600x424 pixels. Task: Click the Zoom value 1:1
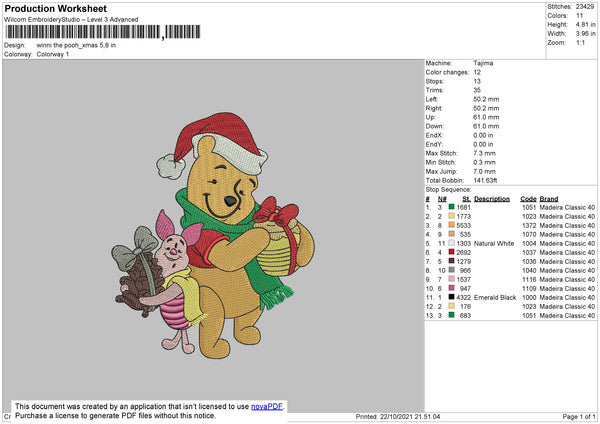[580, 42]
